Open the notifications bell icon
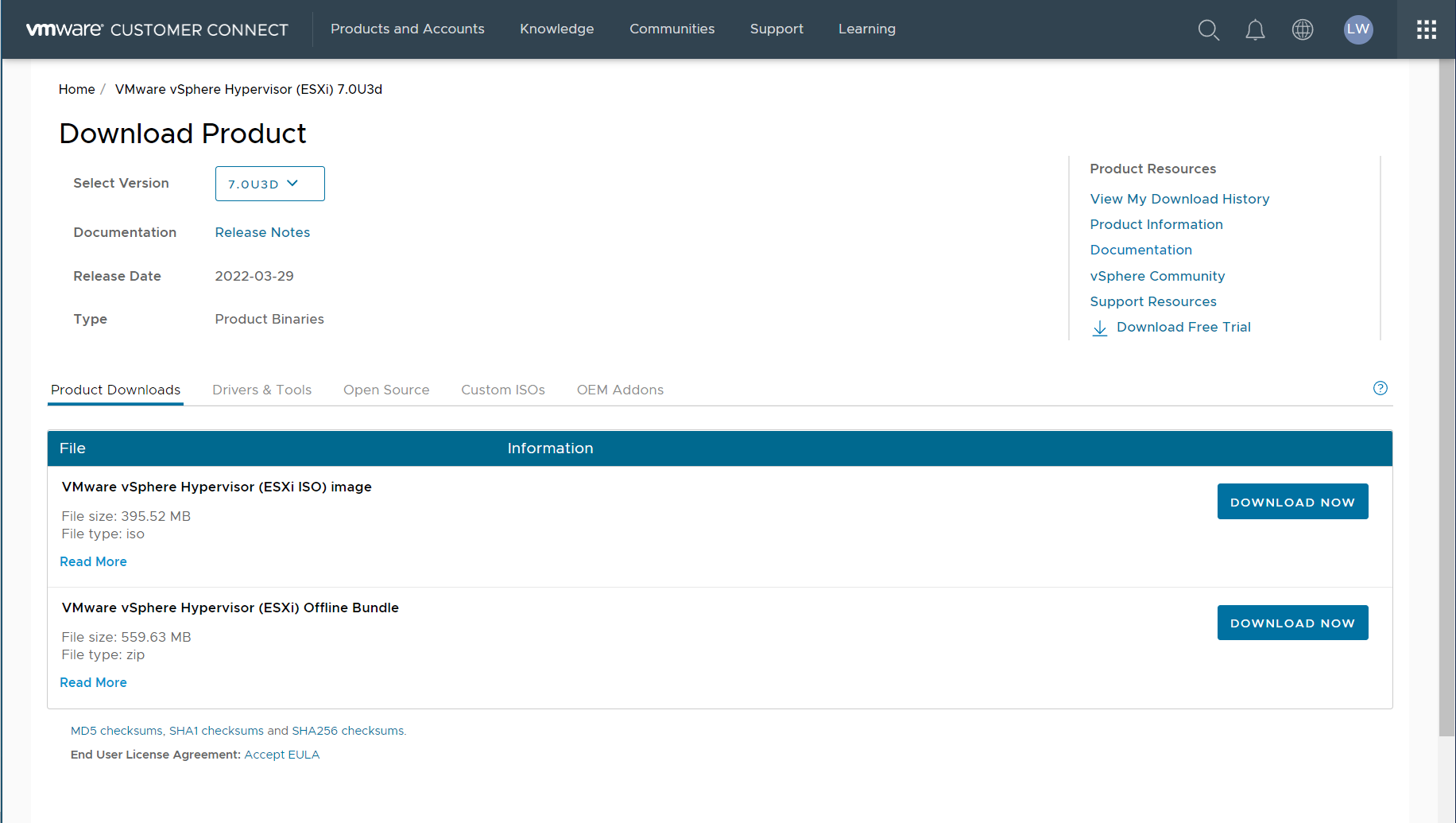 tap(1255, 30)
